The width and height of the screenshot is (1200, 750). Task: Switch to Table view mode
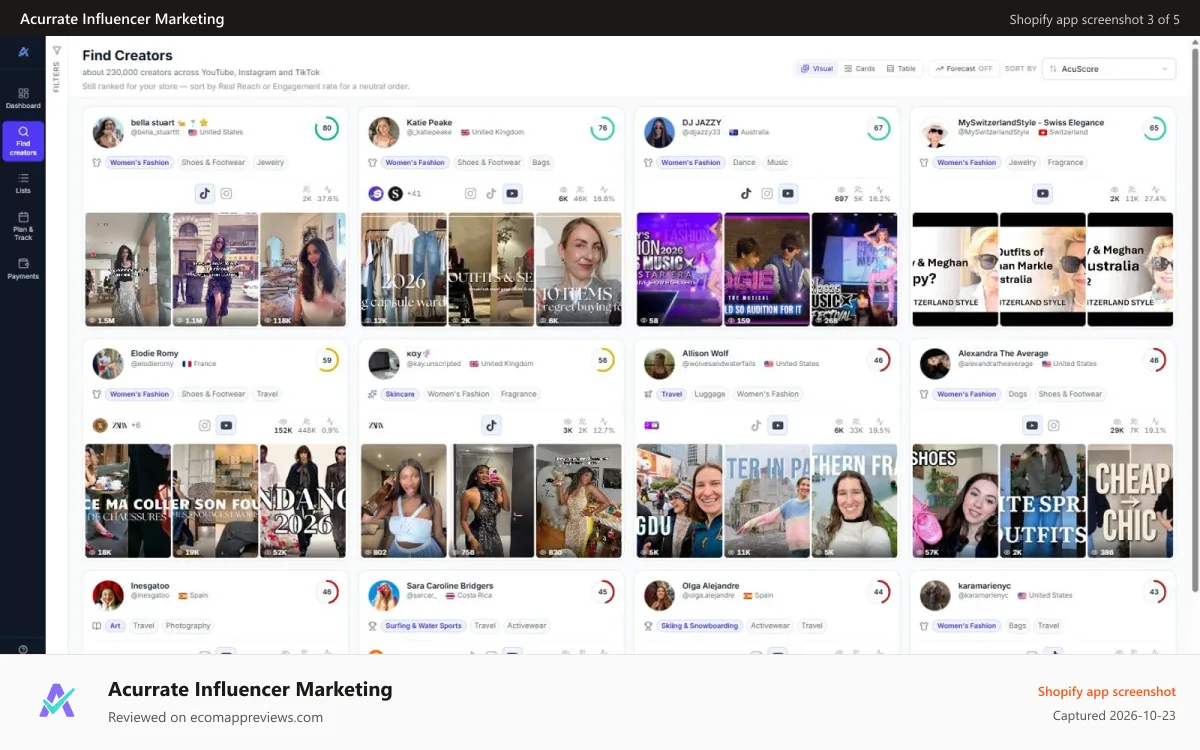click(x=902, y=69)
